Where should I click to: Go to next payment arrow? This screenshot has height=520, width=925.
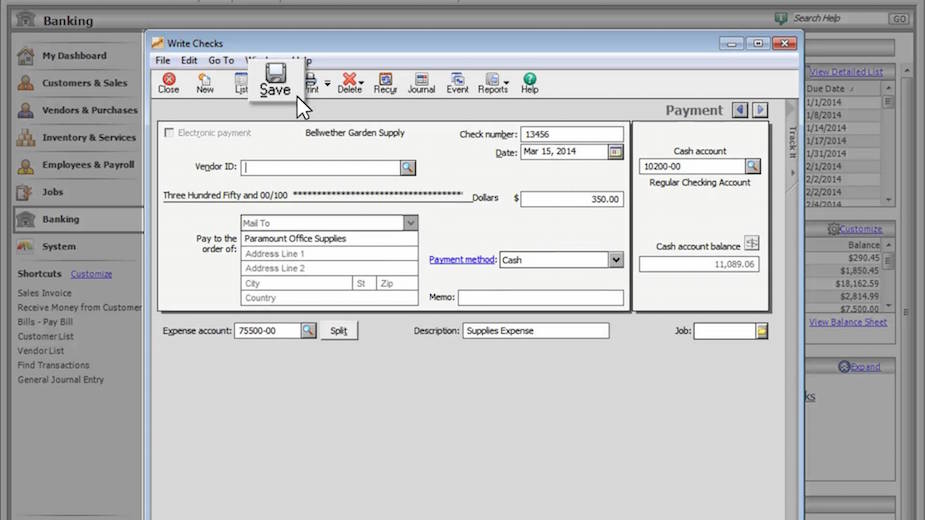point(760,110)
